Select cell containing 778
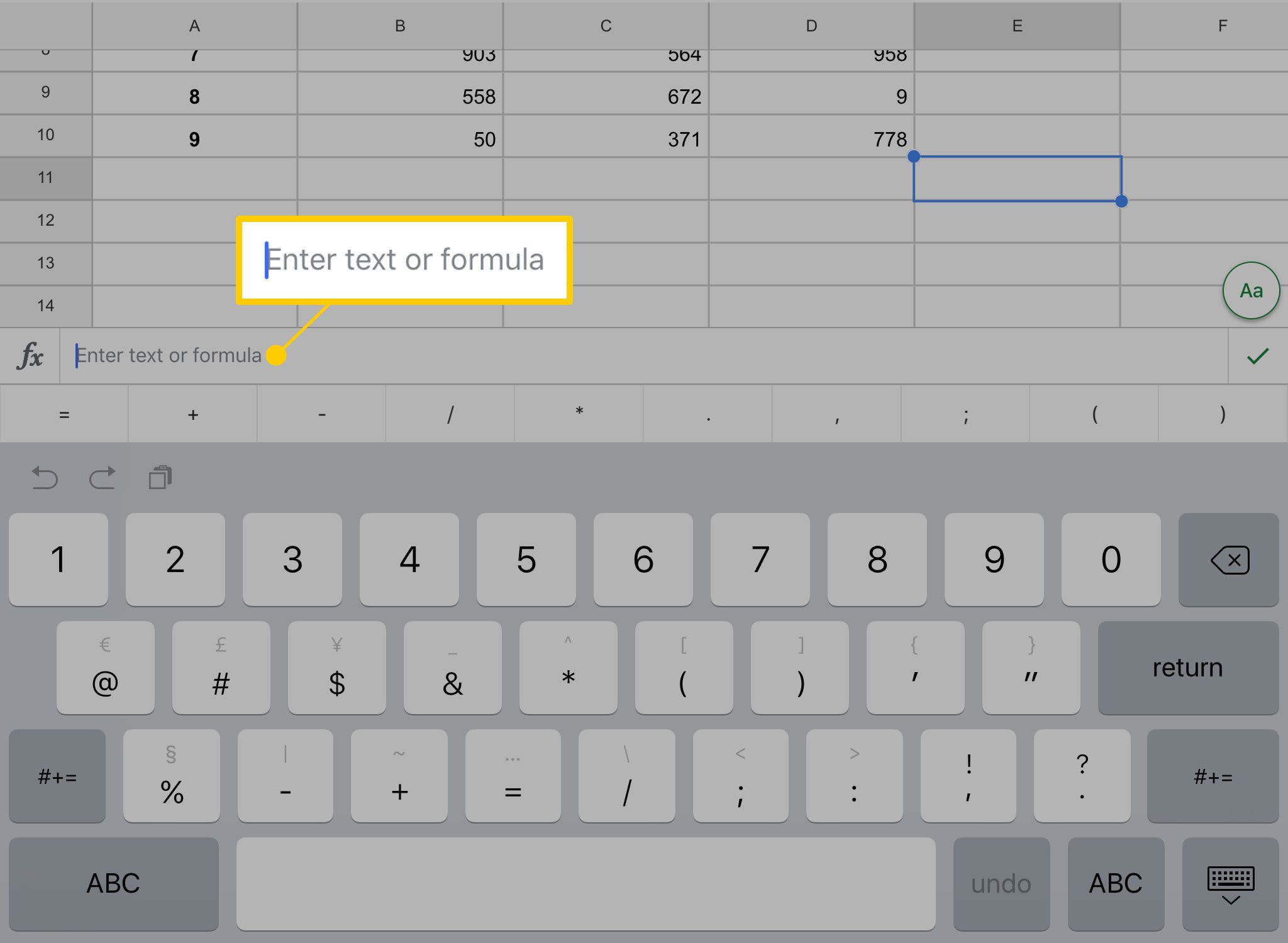Viewport: 1288px width, 943px height. click(811, 136)
